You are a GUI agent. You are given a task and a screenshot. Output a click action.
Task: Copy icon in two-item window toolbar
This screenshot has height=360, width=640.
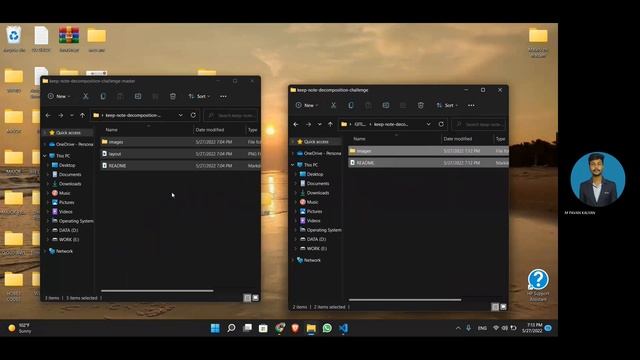click(351, 105)
